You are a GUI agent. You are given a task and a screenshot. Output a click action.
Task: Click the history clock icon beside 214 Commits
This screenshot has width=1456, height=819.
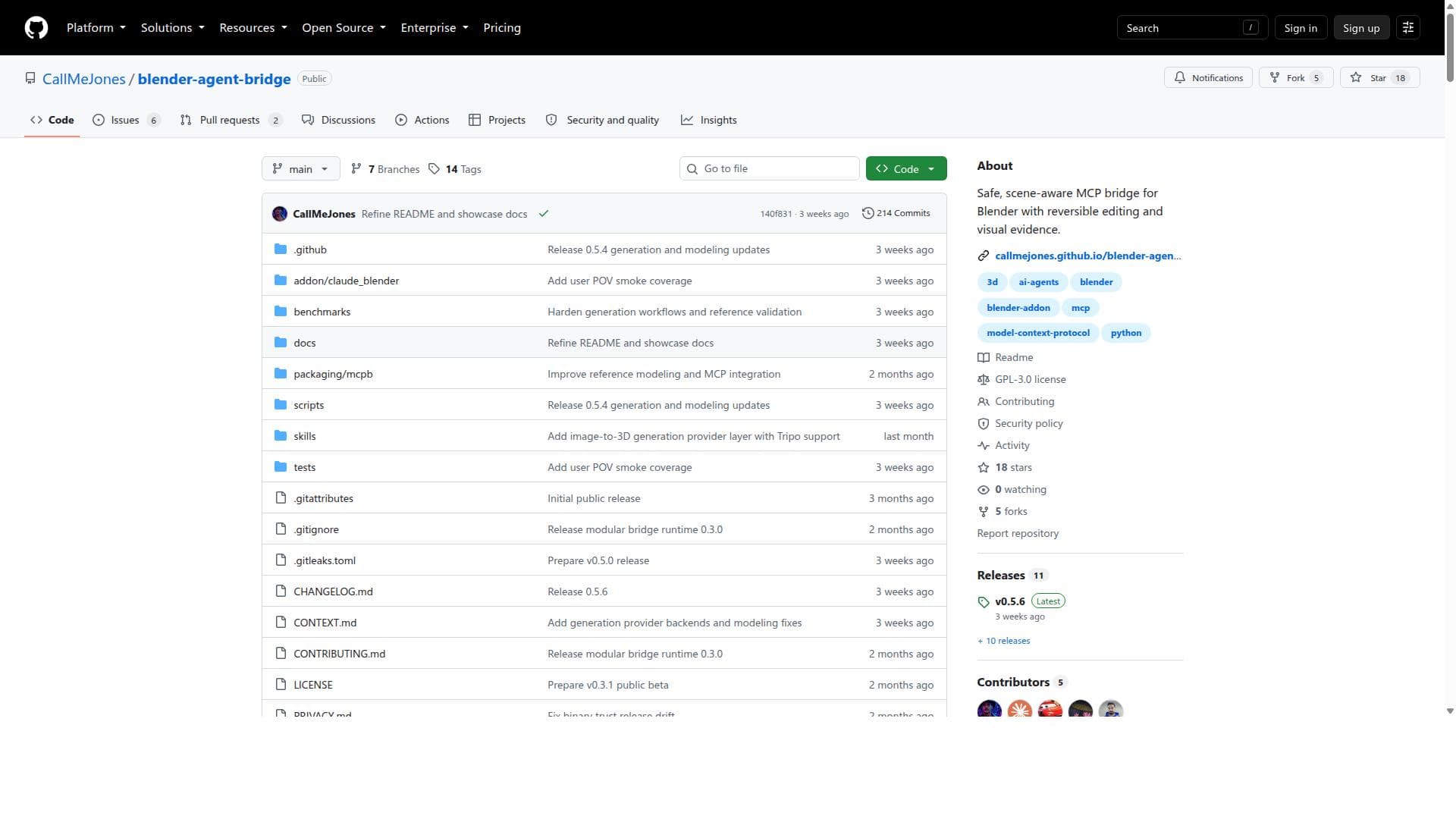(x=868, y=214)
